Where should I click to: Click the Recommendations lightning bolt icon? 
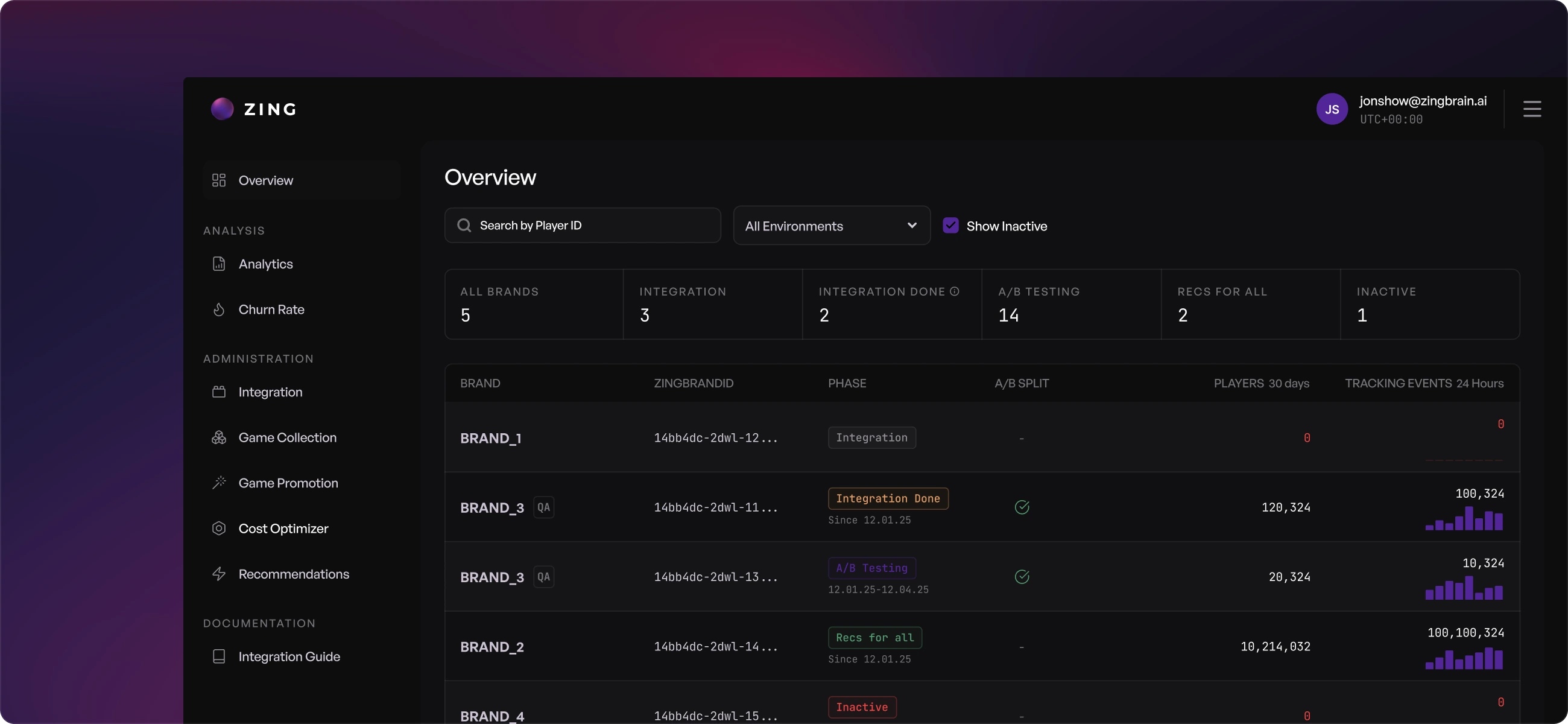[x=218, y=574]
